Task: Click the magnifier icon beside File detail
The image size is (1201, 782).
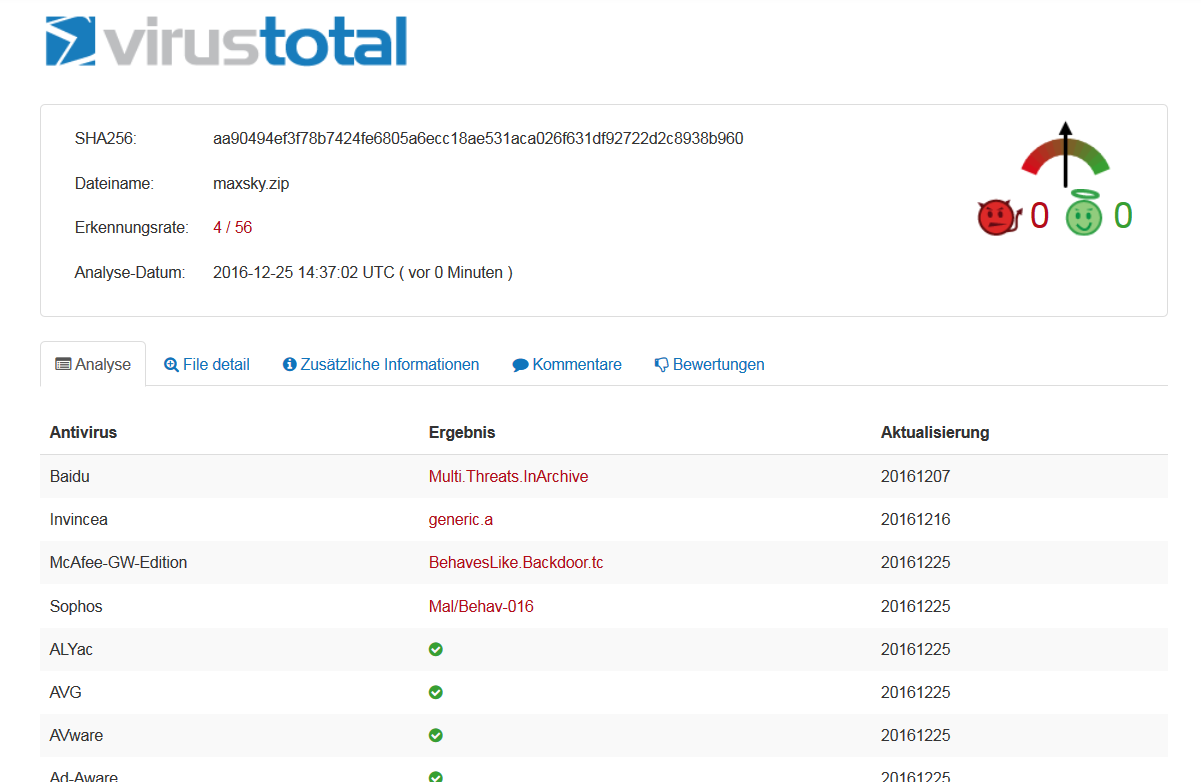Action: pos(171,365)
